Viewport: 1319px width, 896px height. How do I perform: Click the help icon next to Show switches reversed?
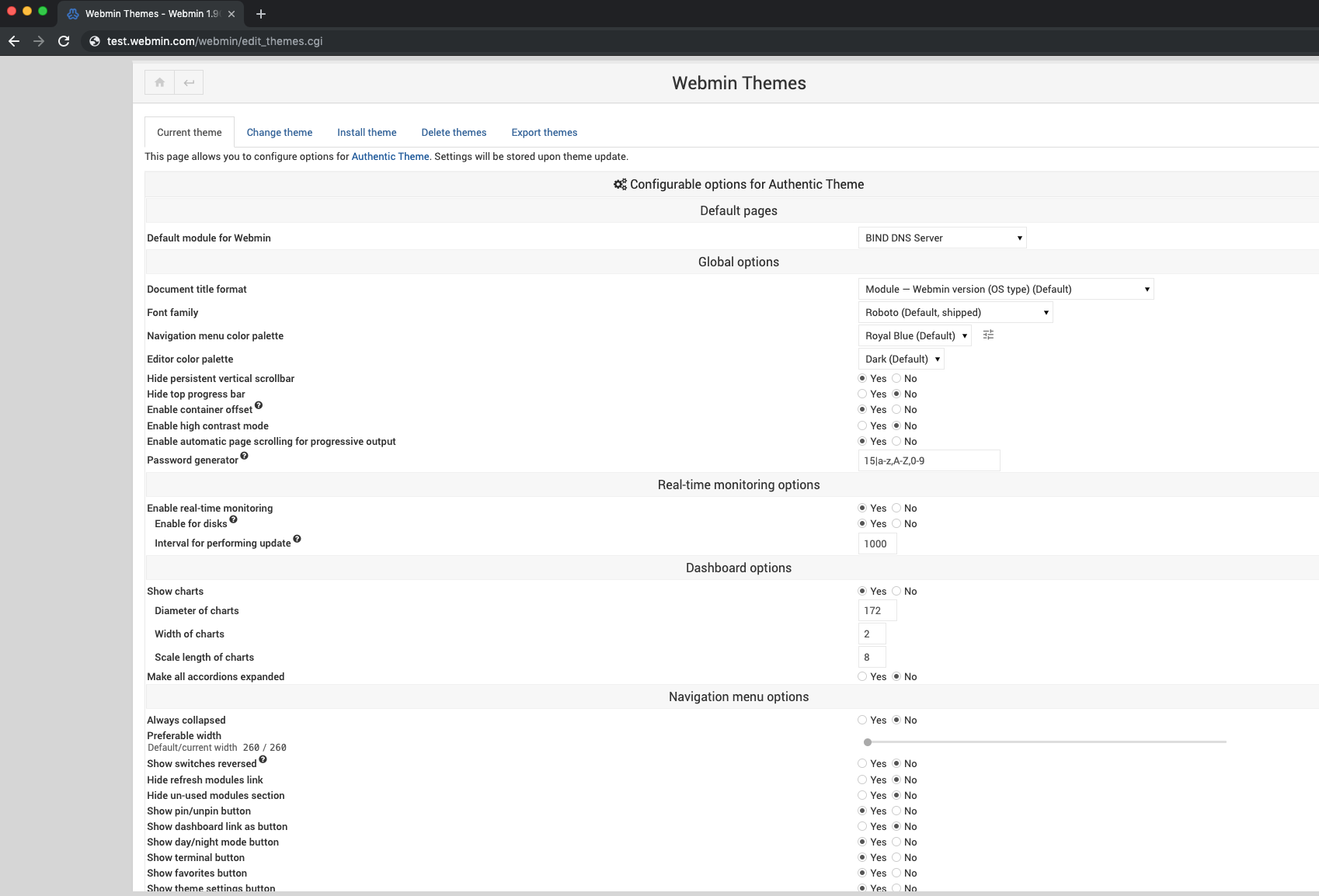263,759
